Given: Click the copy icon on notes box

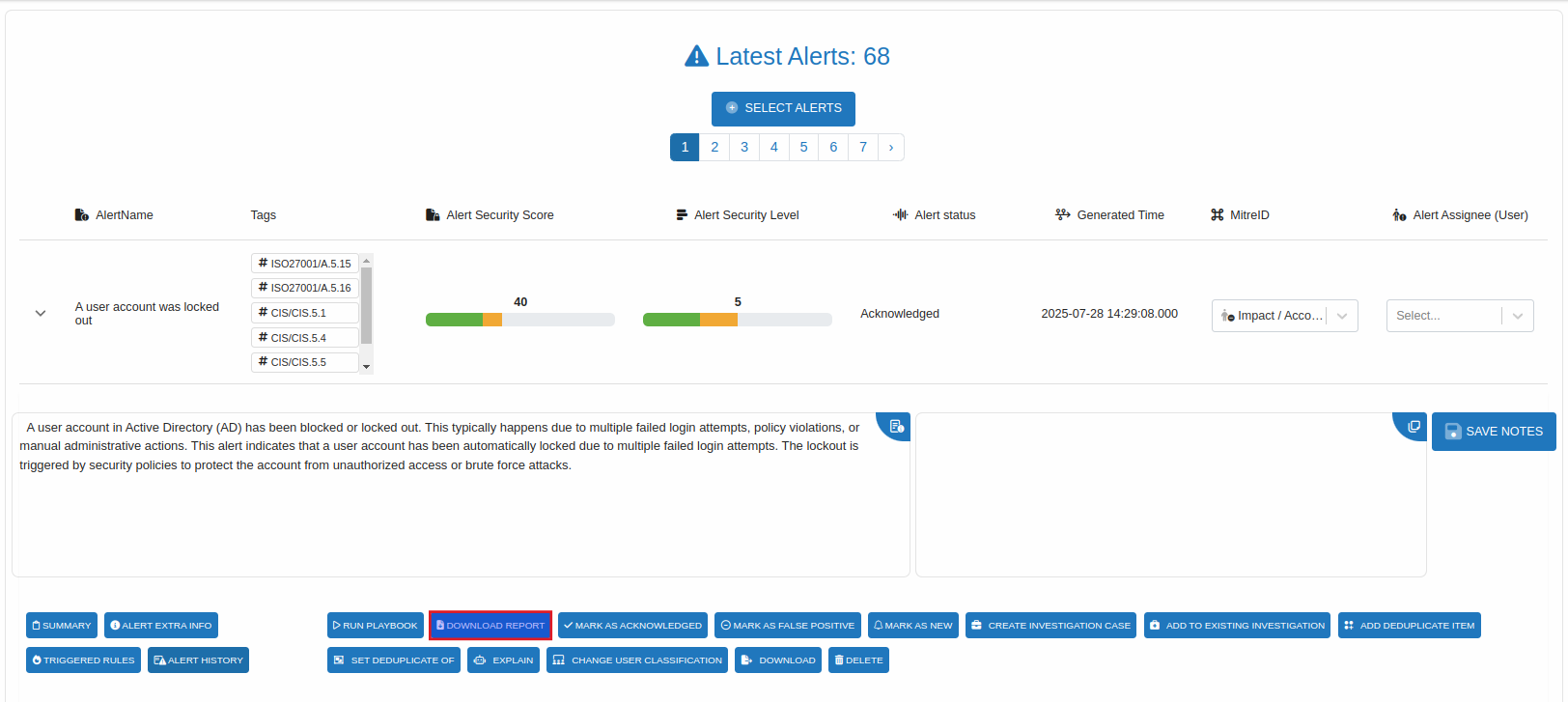Looking at the screenshot, I should click(x=1413, y=426).
